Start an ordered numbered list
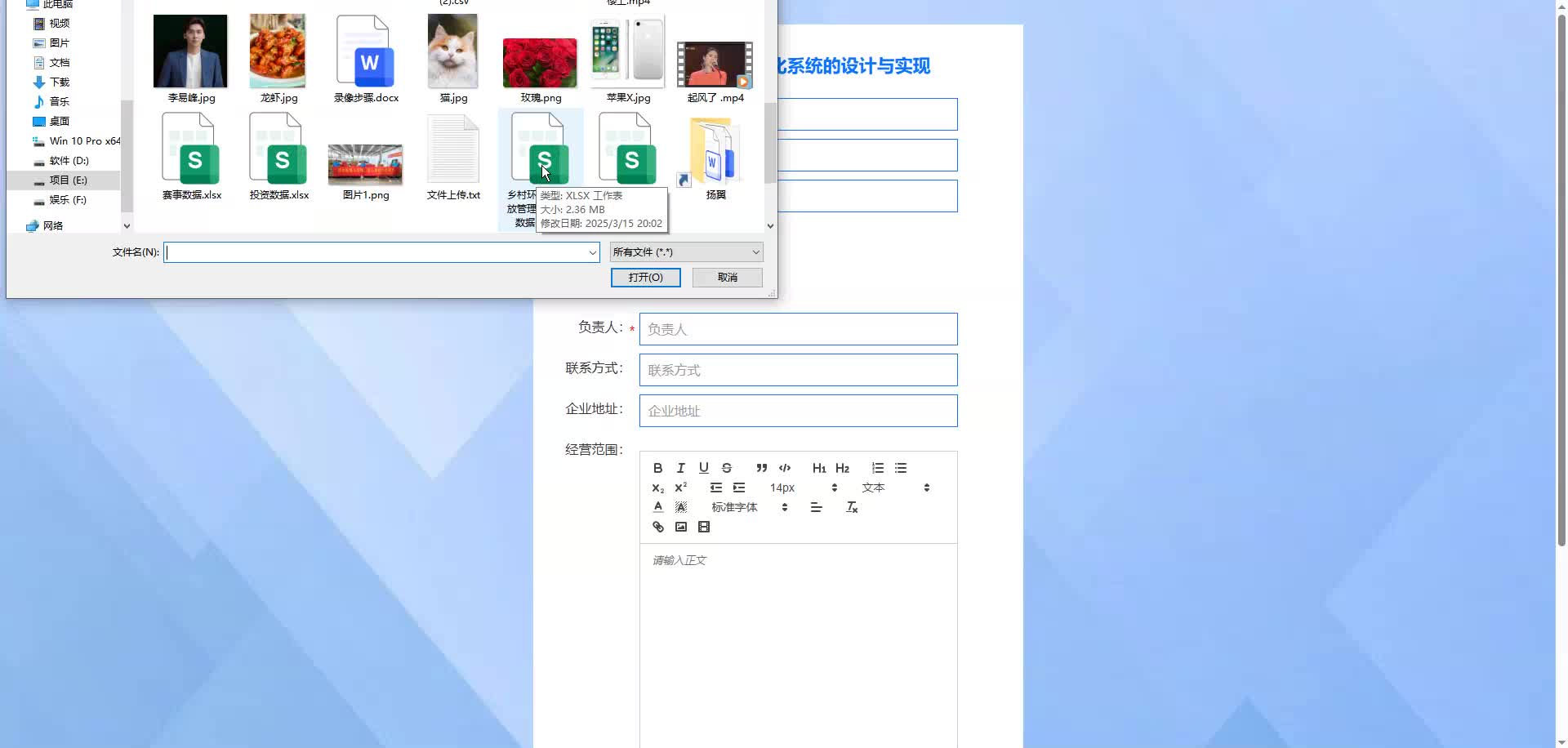Image resolution: width=1568 pixels, height=748 pixels. pyautogui.click(x=877, y=468)
